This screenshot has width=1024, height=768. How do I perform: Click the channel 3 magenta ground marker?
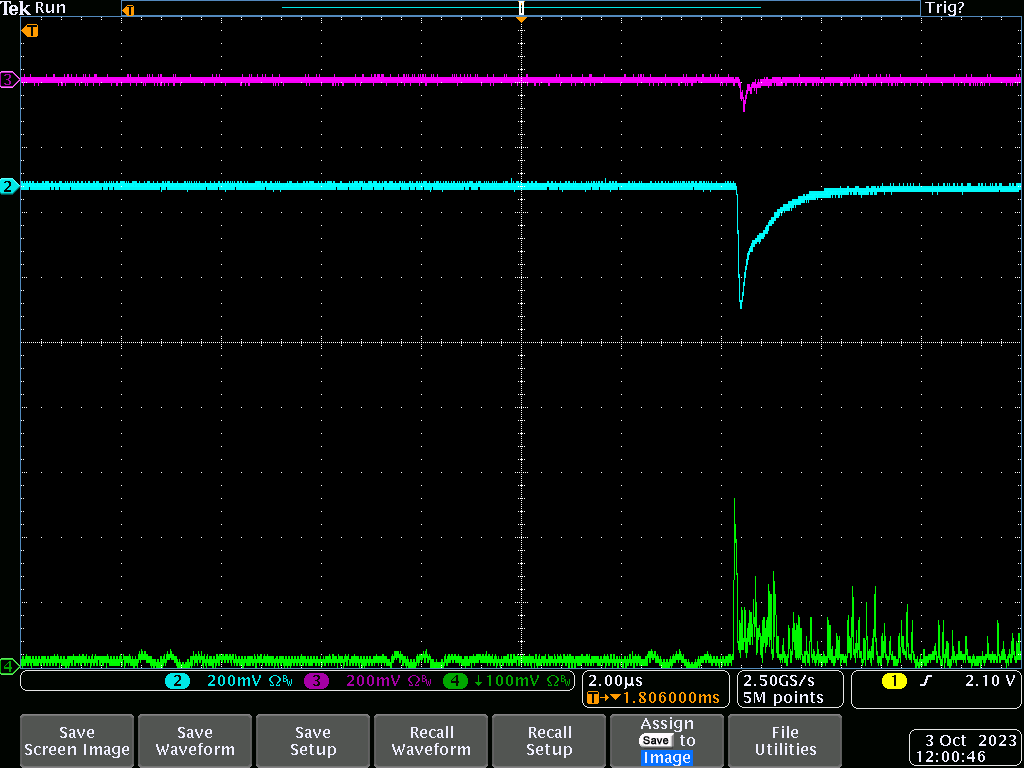point(9,80)
